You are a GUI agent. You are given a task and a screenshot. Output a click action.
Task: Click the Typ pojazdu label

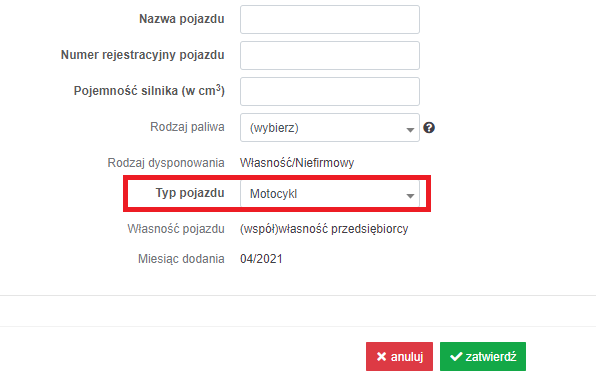point(190,193)
